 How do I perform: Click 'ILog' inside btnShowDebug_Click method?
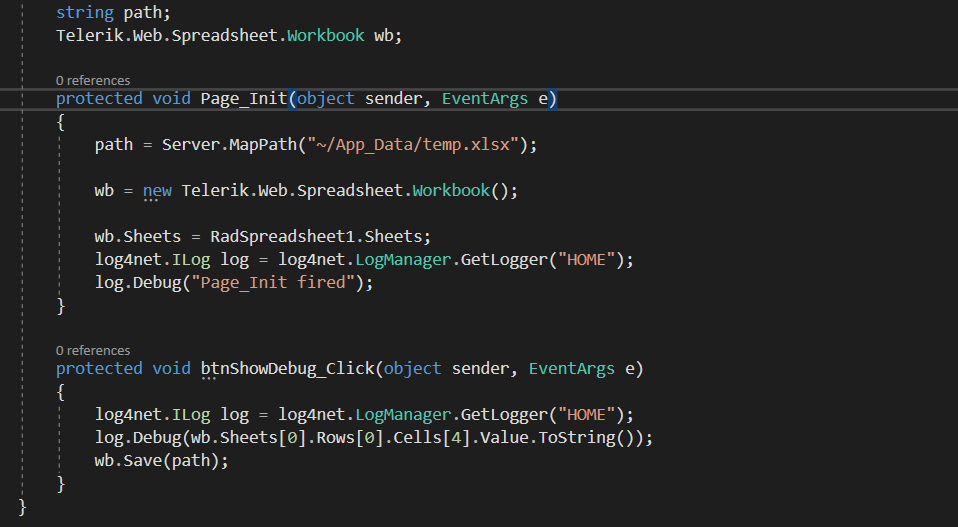[x=191, y=415]
